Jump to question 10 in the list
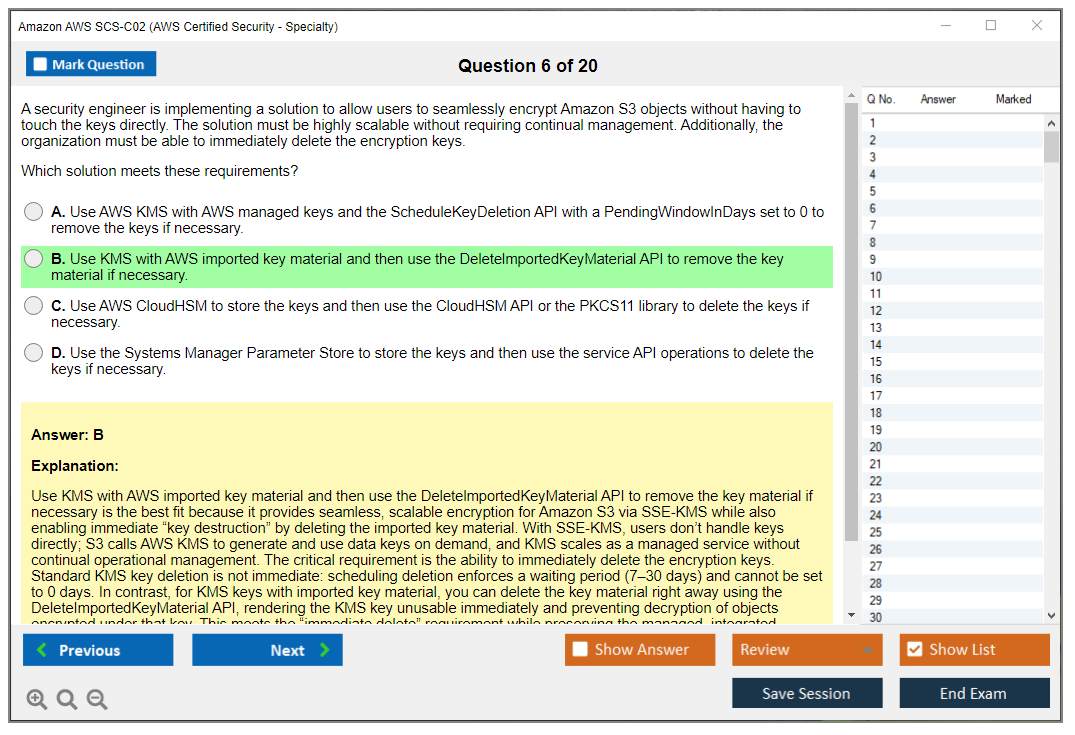This screenshot has width=1075, height=735. pos(876,277)
